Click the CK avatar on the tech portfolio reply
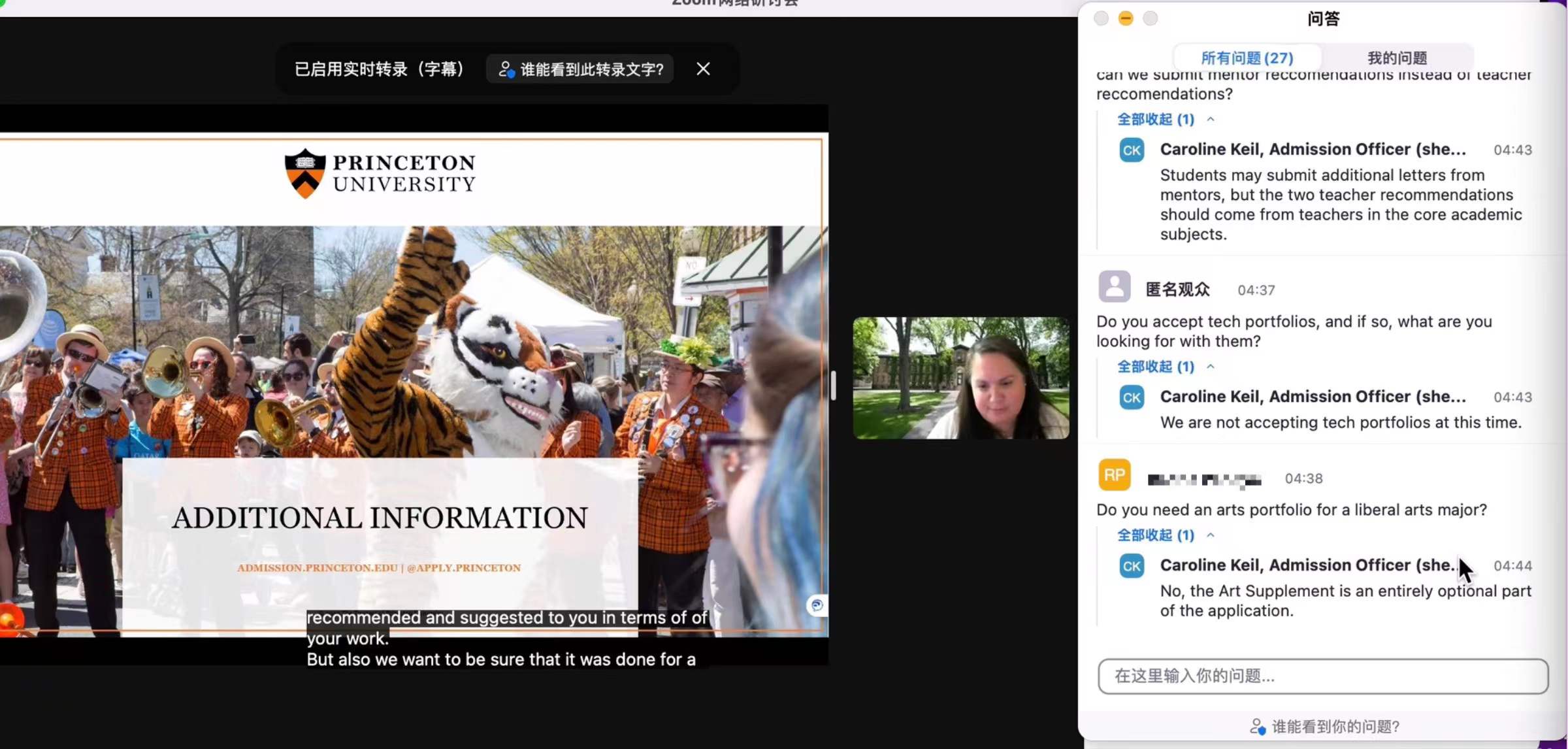 [x=1132, y=397]
